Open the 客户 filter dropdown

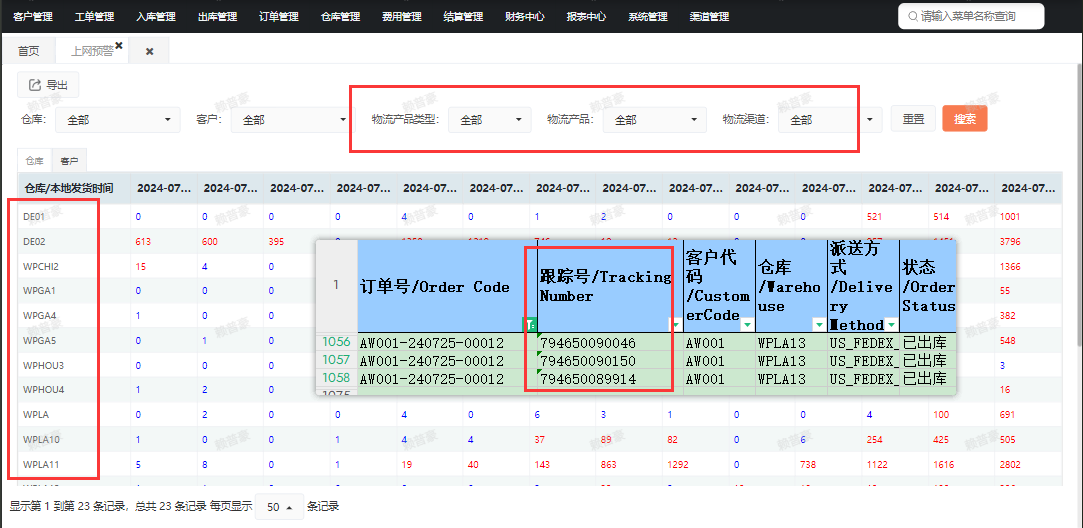click(294, 120)
